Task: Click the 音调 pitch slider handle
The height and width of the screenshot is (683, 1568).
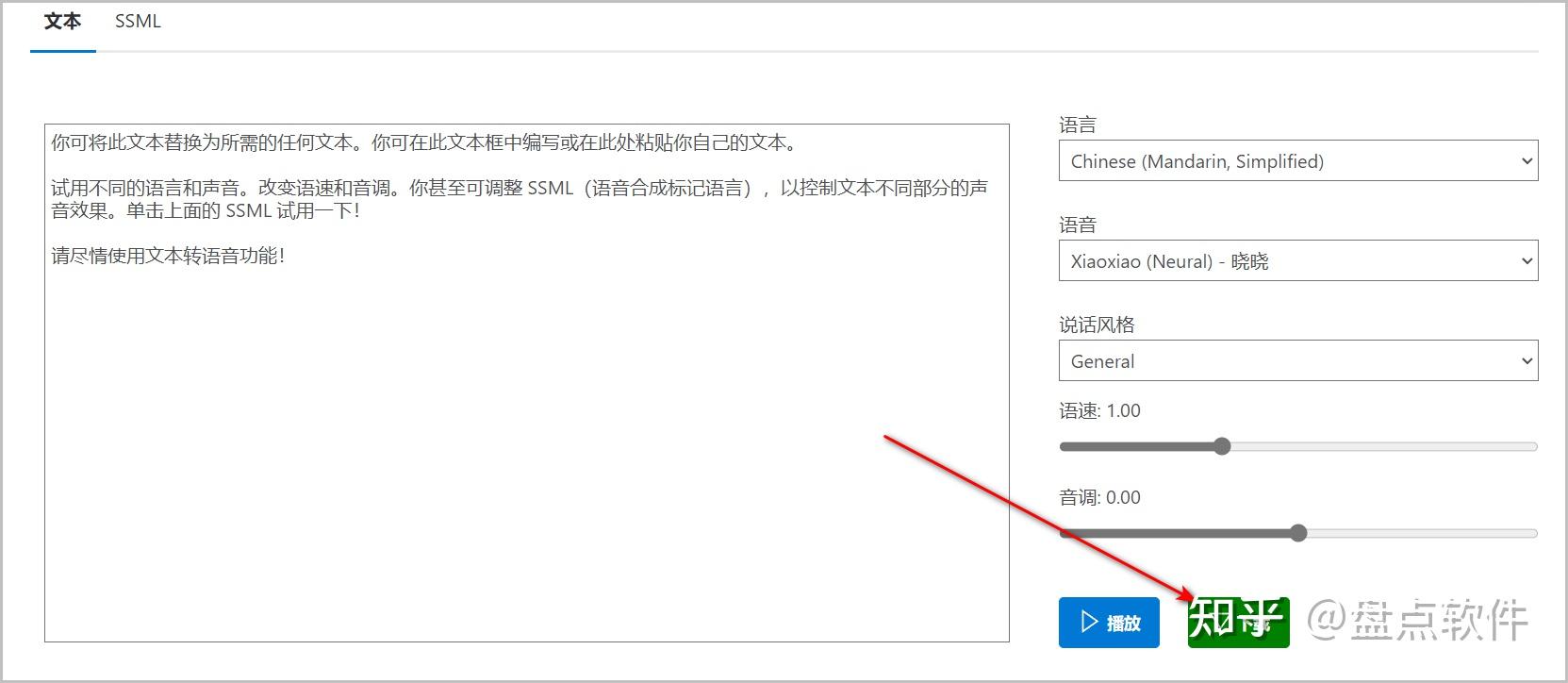Action: coord(1298,533)
